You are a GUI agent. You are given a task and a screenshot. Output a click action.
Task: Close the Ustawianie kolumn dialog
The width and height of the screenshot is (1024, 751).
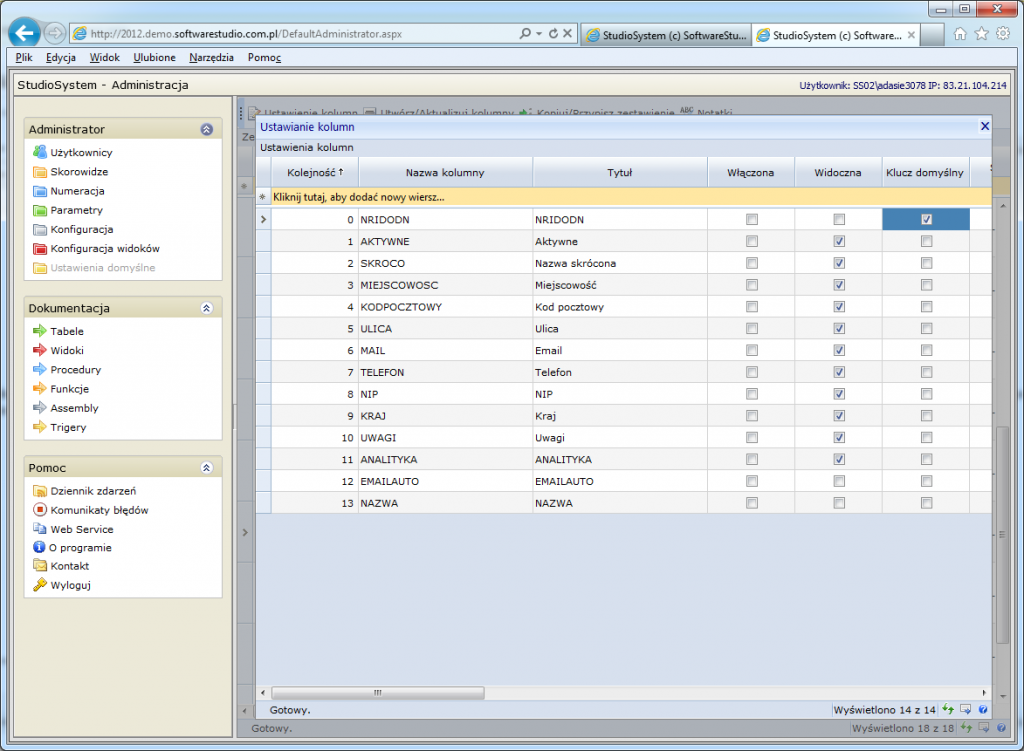(984, 127)
